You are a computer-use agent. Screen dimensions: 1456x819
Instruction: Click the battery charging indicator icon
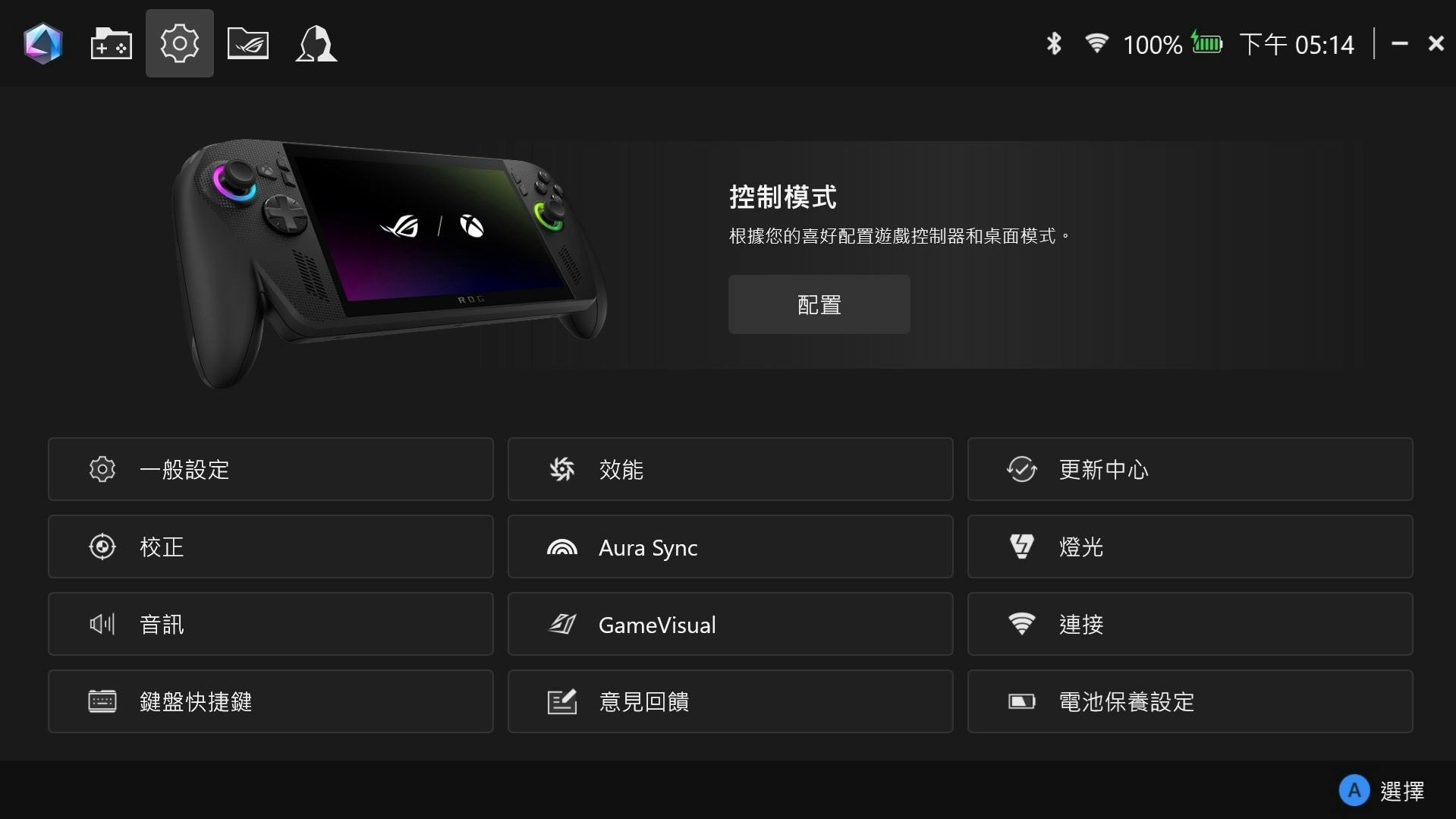click(1206, 43)
